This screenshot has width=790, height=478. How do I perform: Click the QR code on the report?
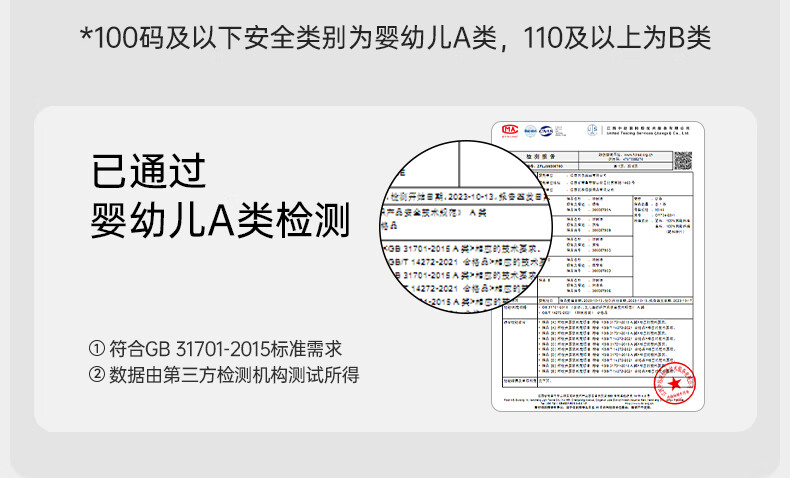pos(684,162)
